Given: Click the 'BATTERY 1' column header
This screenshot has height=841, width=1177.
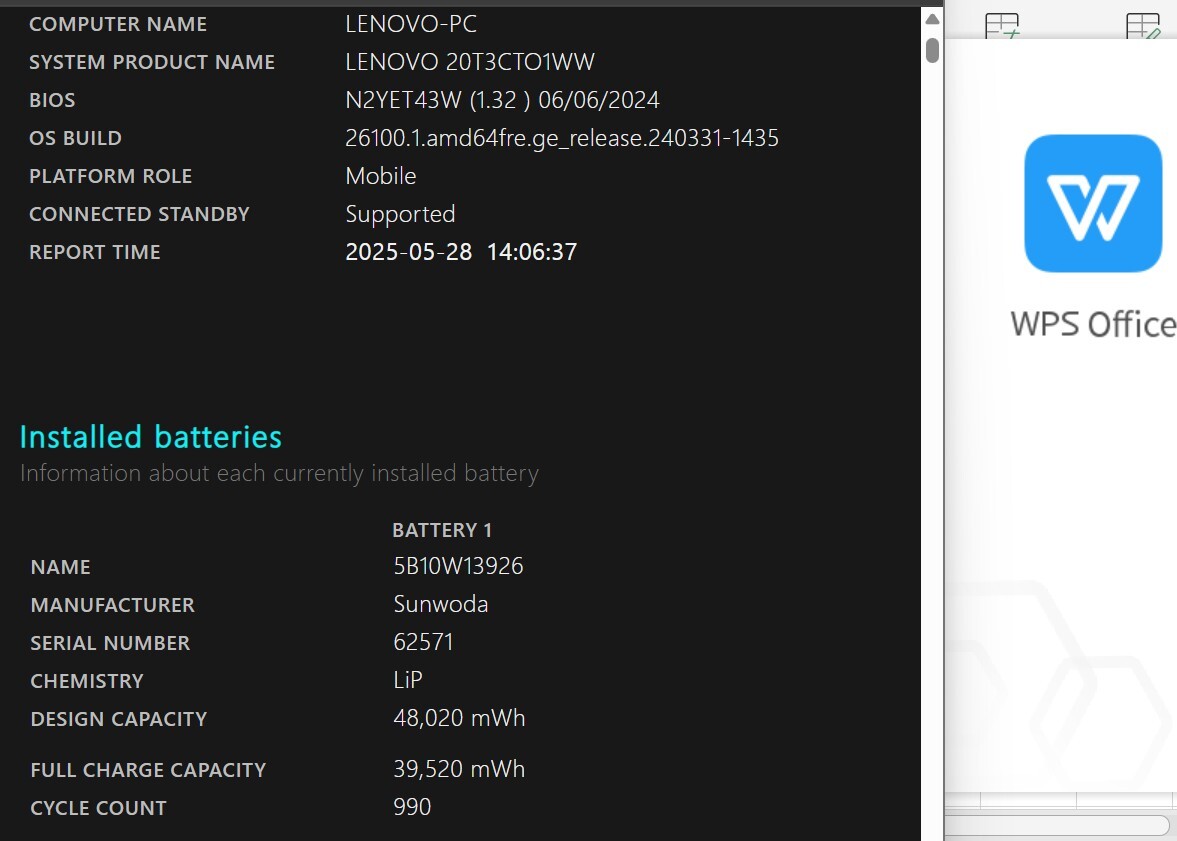Looking at the screenshot, I should (x=442, y=530).
